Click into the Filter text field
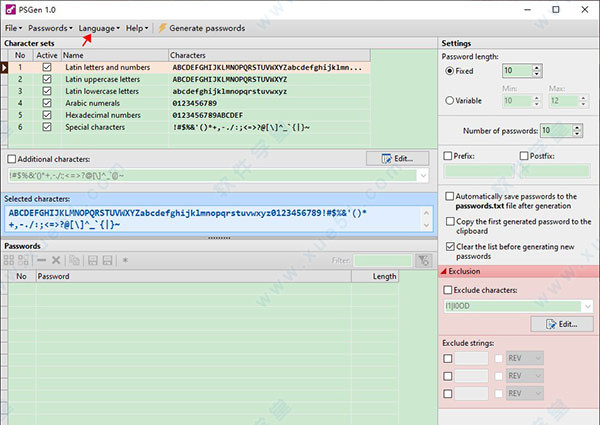This screenshot has height=425, width=600. (x=379, y=260)
